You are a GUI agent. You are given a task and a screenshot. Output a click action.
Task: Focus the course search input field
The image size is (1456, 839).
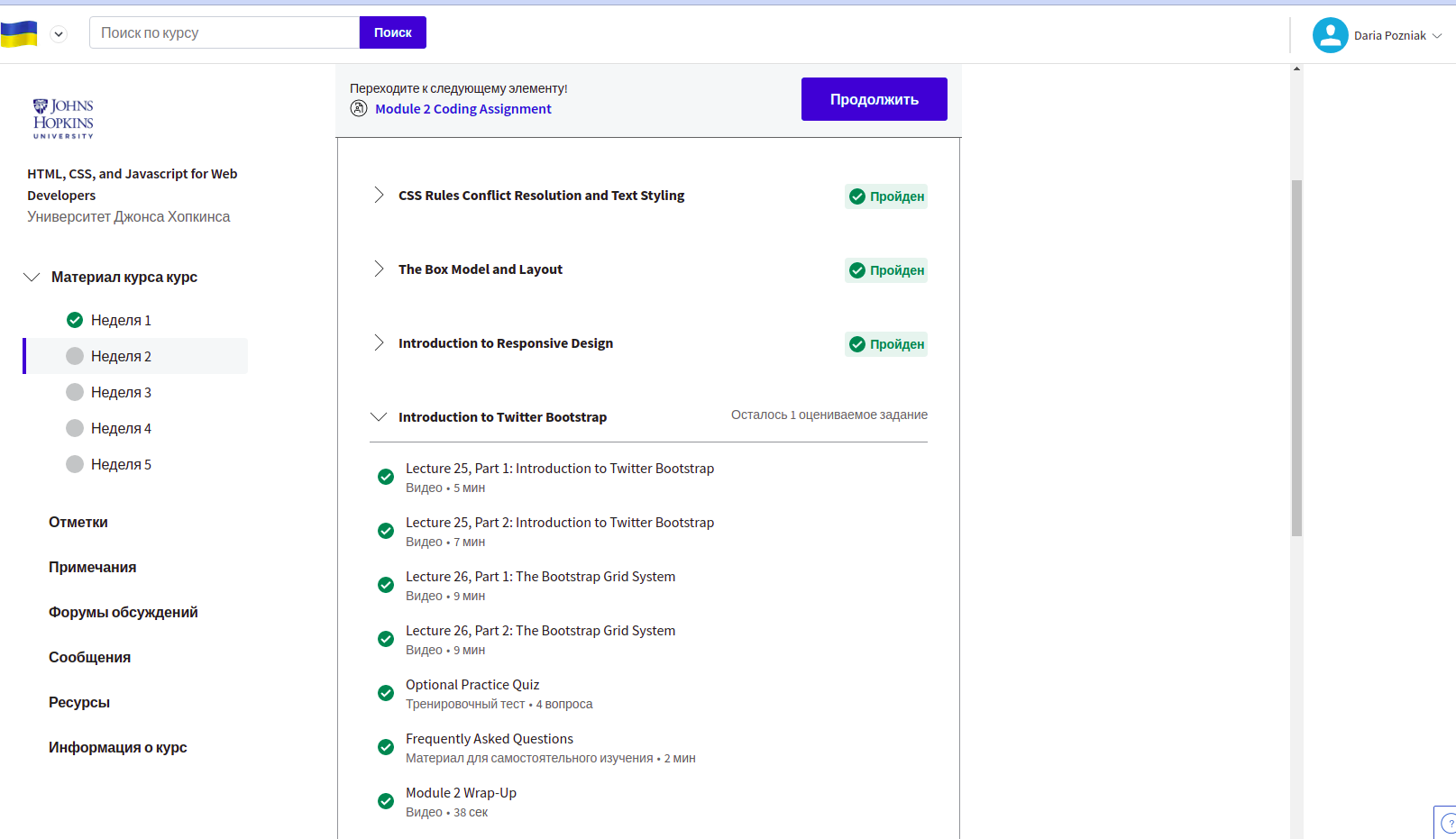224,32
